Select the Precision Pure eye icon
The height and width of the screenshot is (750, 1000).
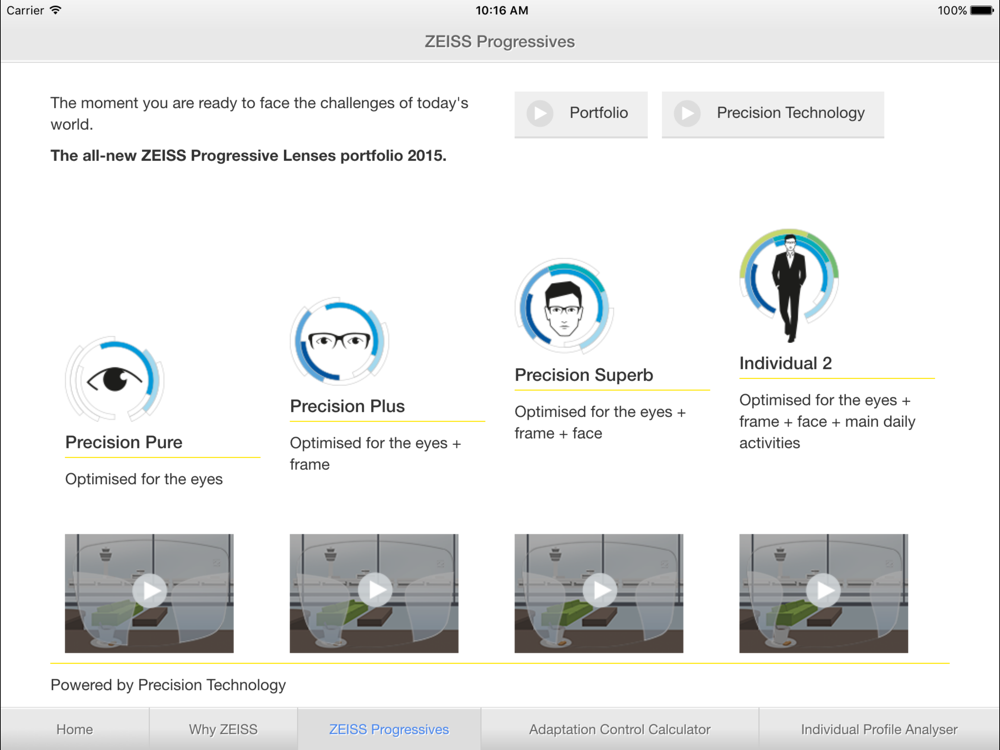[x=115, y=379]
